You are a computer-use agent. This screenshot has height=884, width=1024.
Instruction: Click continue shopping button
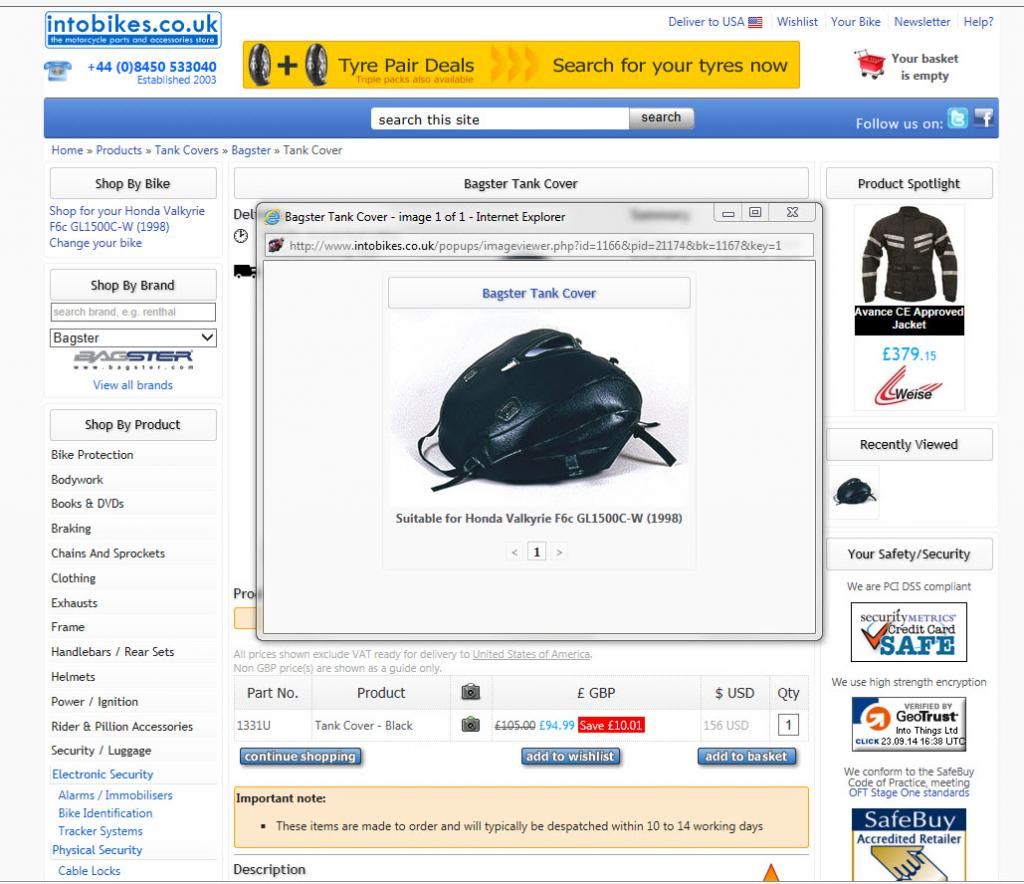coord(300,756)
